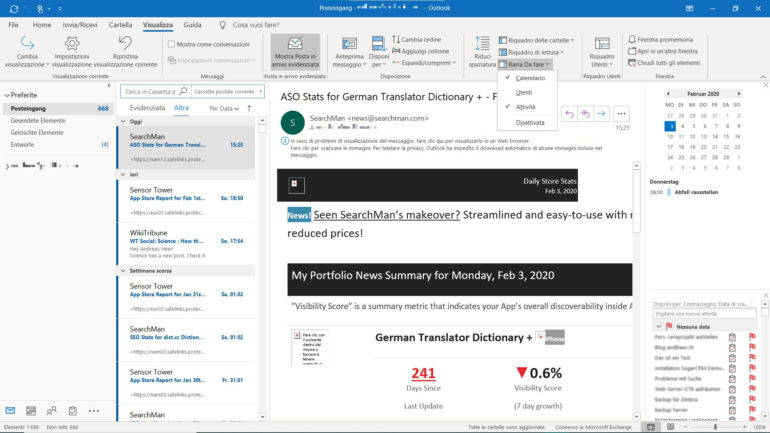Image resolution: width=770 pixels, height=433 pixels.
Task: Open Disponi per menu
Action: (379, 52)
